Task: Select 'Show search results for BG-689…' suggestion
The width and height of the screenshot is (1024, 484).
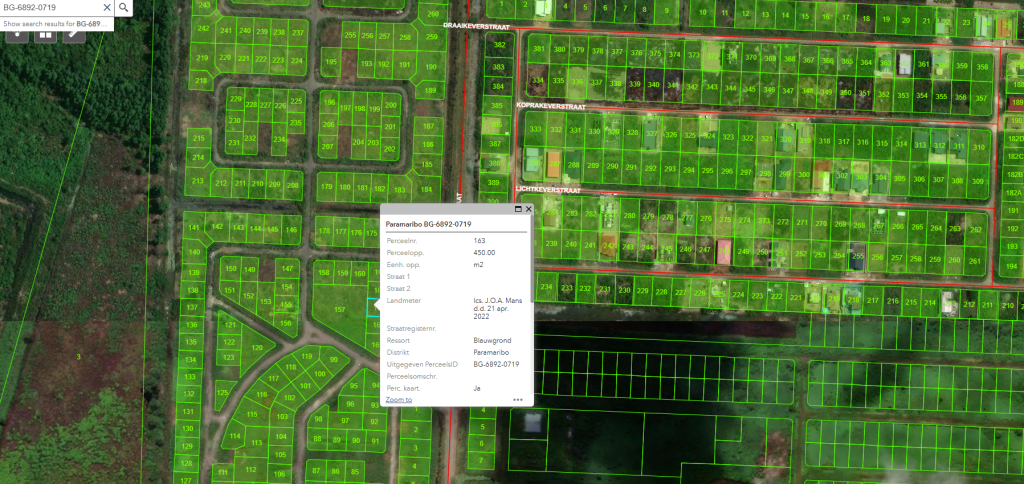Action: point(57,22)
